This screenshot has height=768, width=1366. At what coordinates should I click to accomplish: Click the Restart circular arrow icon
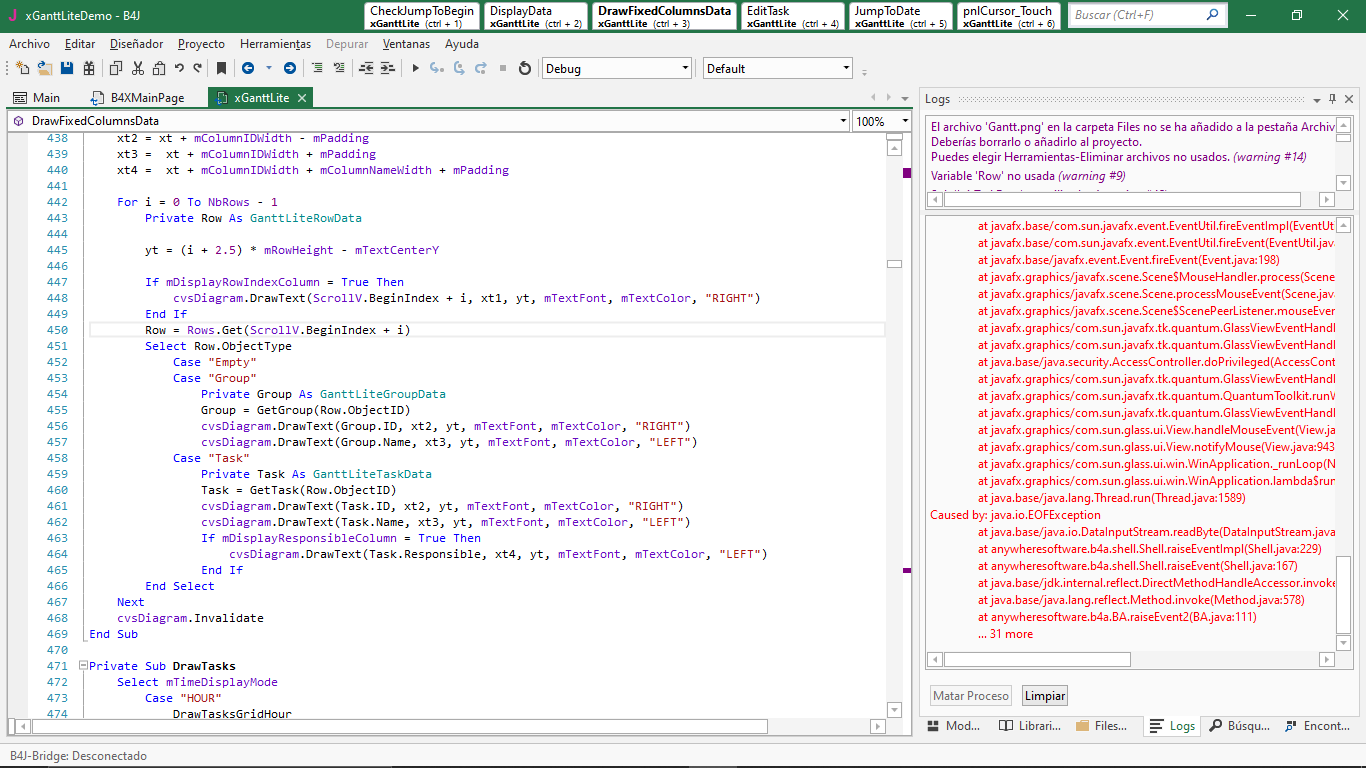click(x=524, y=68)
